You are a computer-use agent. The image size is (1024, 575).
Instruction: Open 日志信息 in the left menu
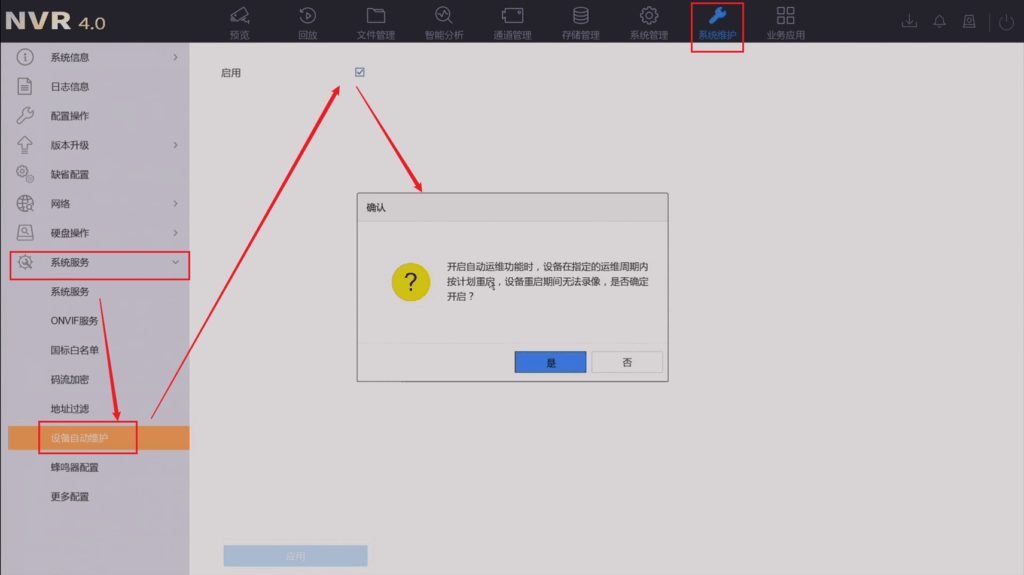coord(70,87)
